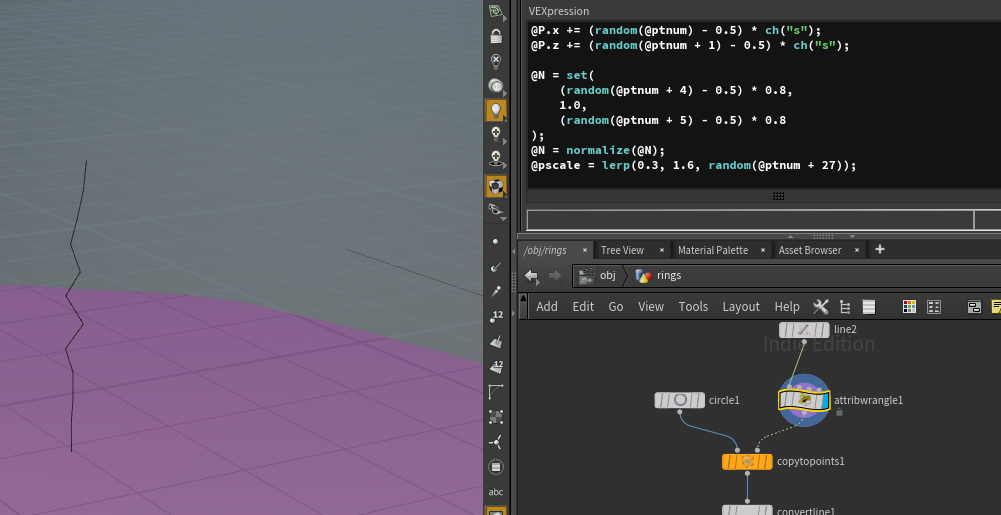Select the line2 node
Image resolution: width=1001 pixels, height=515 pixels.
(x=804, y=330)
